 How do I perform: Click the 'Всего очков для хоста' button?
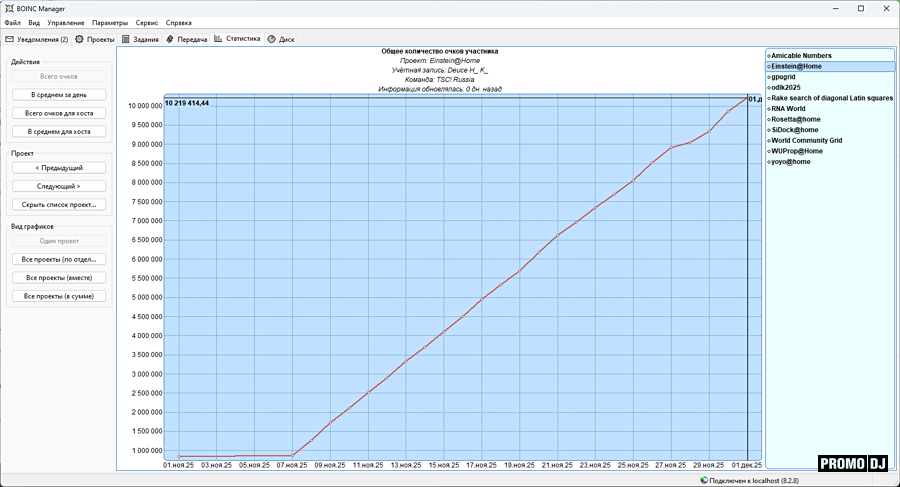coord(58,113)
